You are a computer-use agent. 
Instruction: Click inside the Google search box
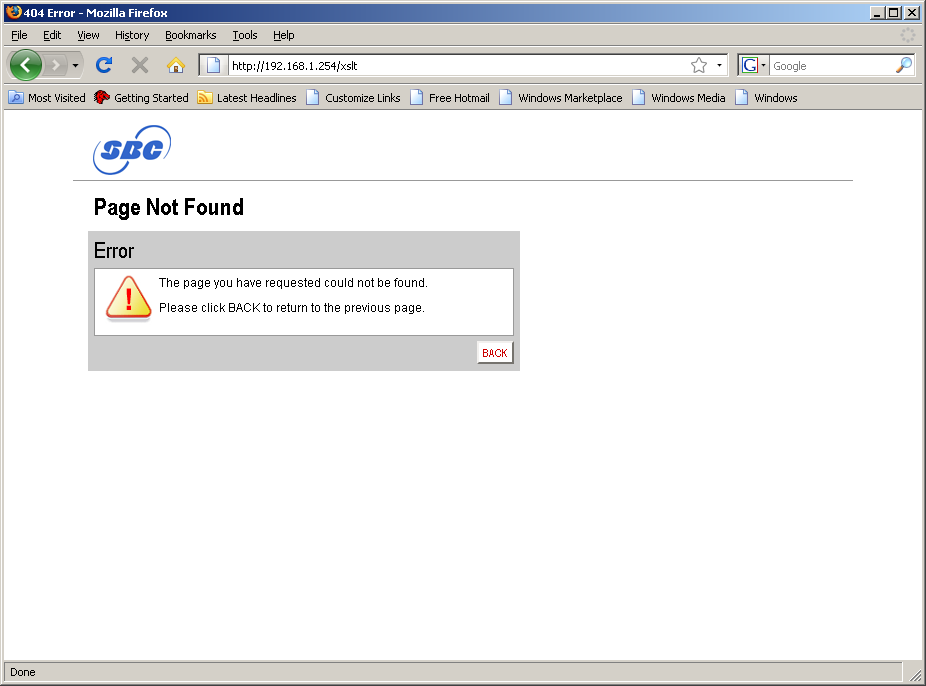tap(830, 66)
